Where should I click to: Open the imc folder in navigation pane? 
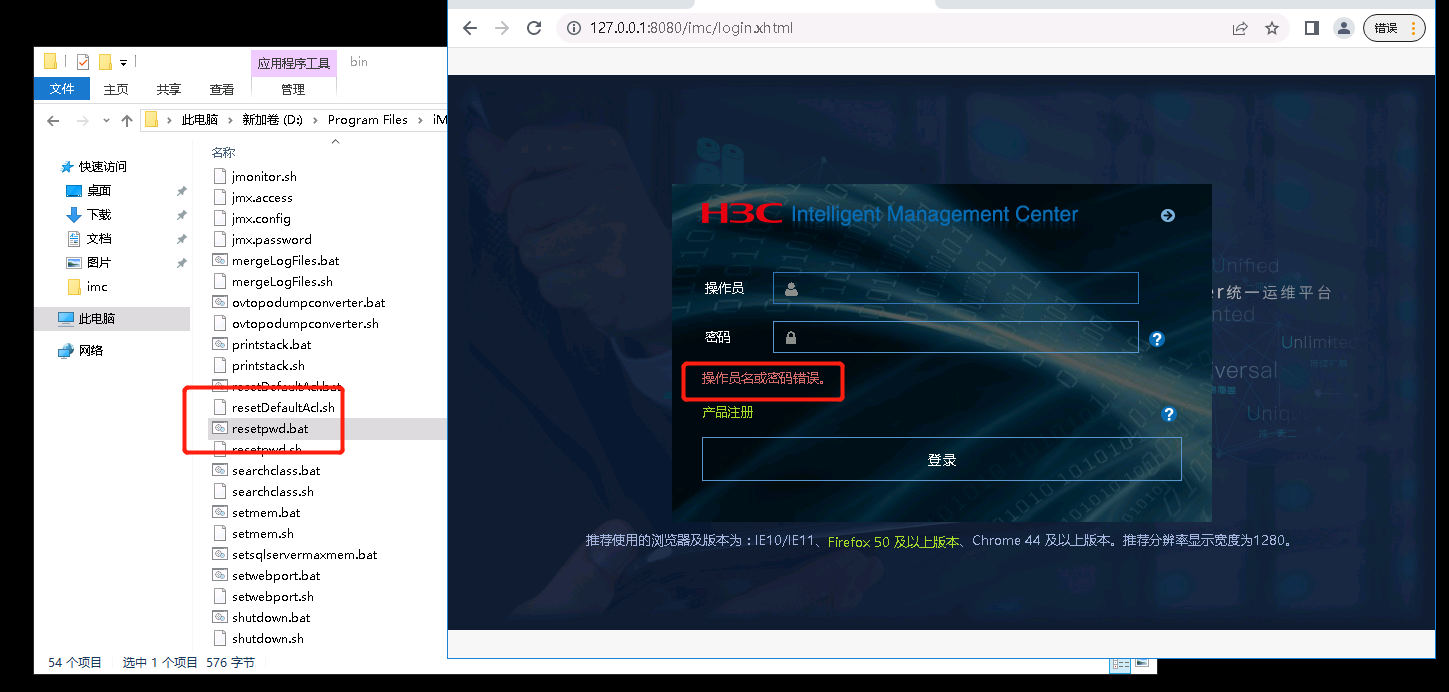click(96, 287)
